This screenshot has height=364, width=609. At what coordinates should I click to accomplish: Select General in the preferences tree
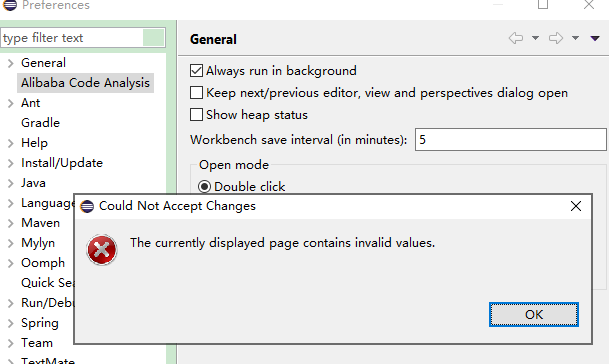point(44,63)
